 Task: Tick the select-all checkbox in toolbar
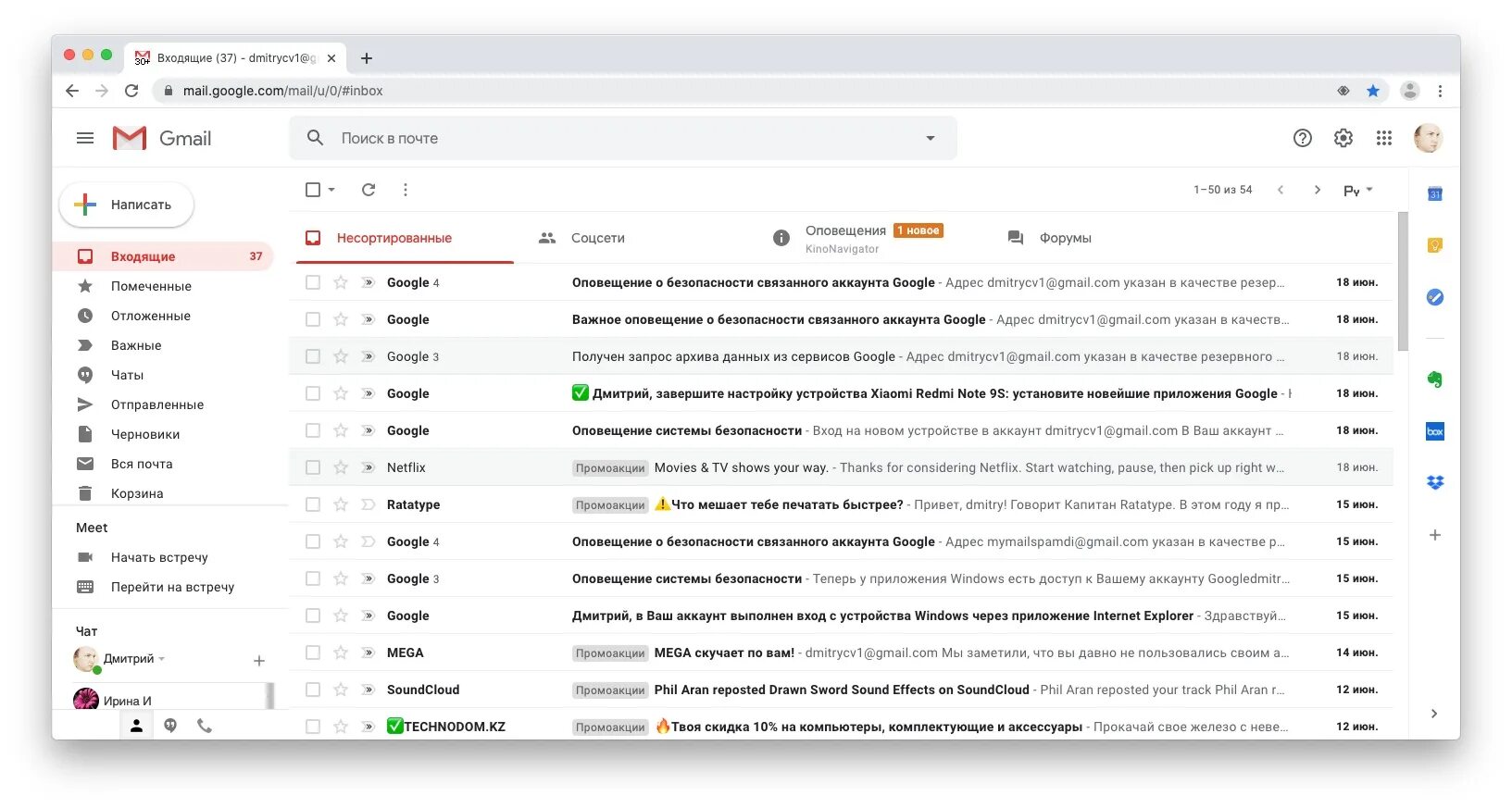[313, 190]
